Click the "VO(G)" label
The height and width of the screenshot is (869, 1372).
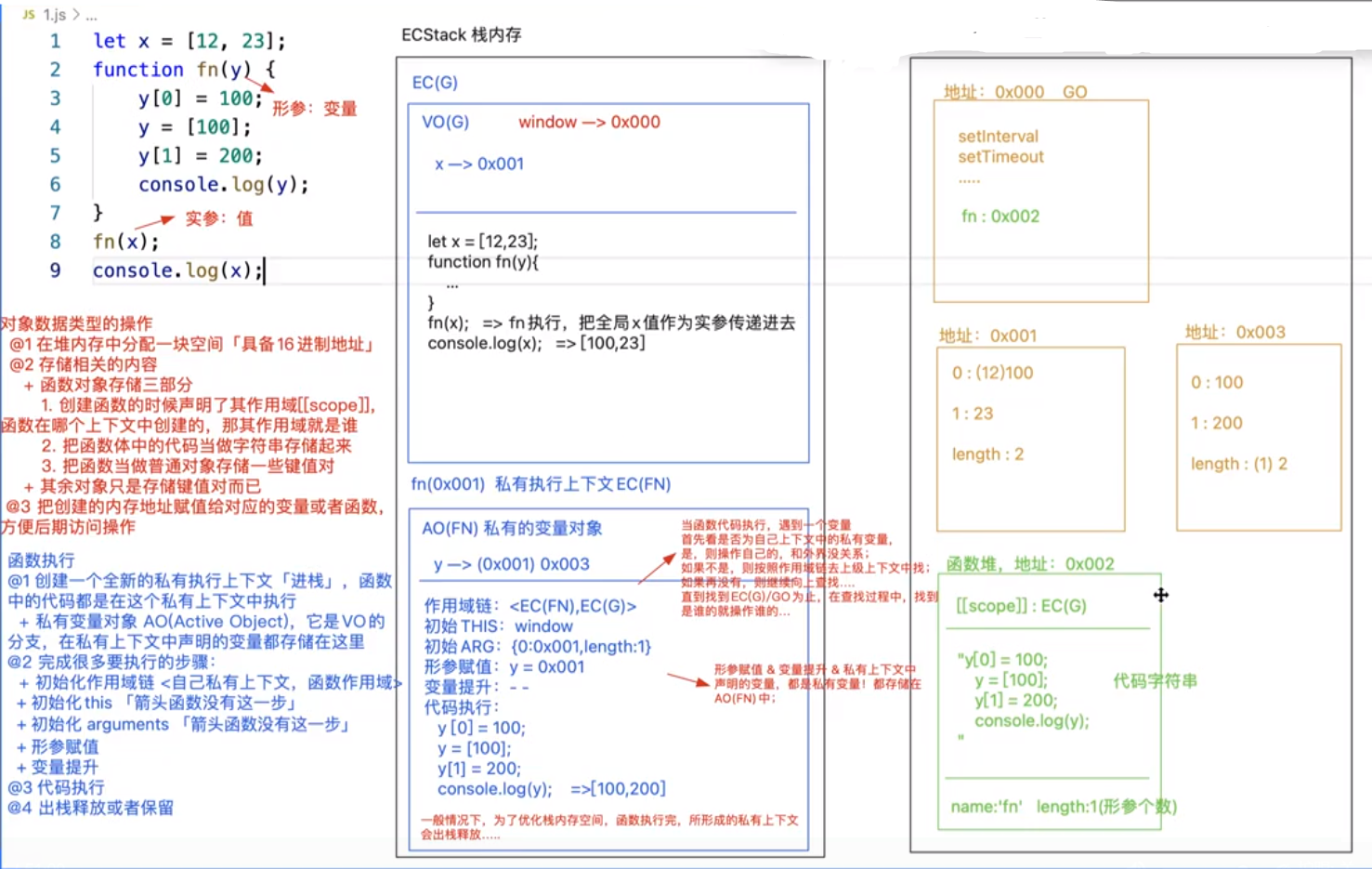(x=445, y=122)
